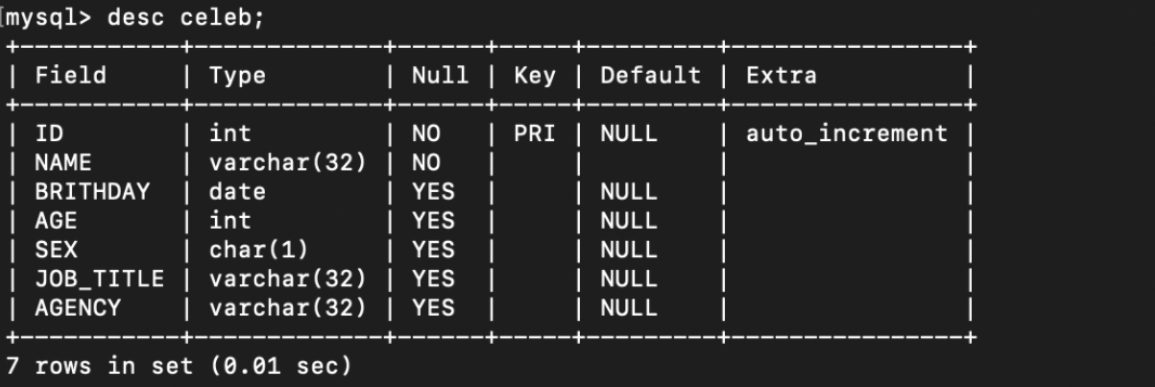The width and height of the screenshot is (1155, 387).
Task: Click the 'desc celeb;' command text
Action: point(186,18)
